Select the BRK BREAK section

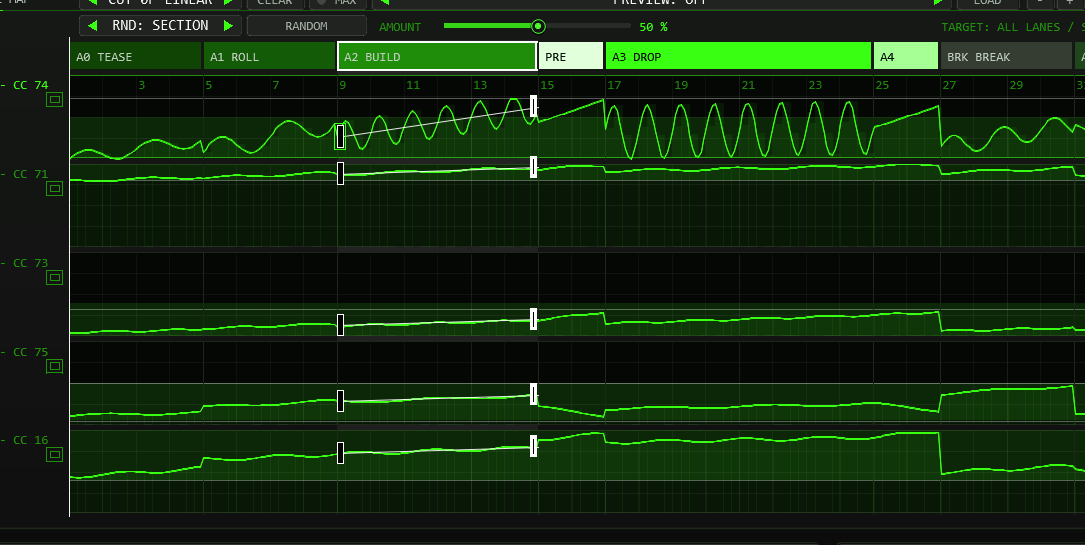pyautogui.click(x=1006, y=57)
